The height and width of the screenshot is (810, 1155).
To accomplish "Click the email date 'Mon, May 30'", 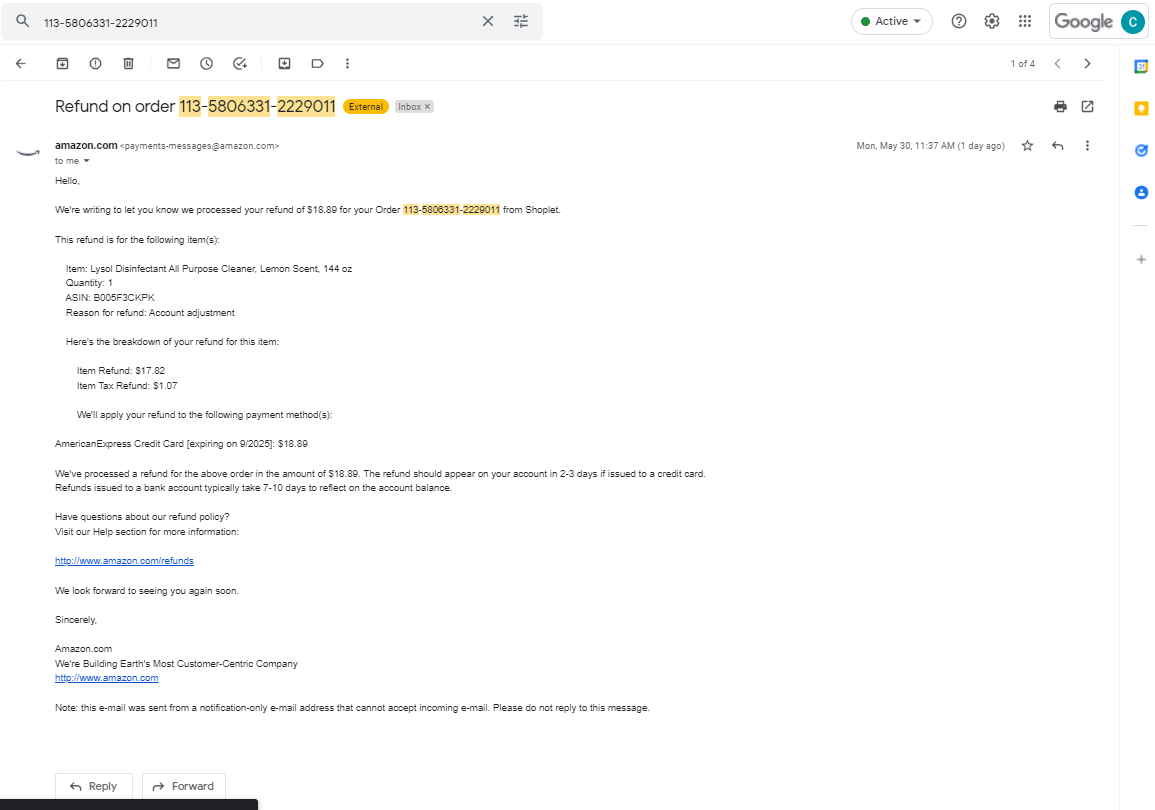I will pyautogui.click(x=930, y=146).
